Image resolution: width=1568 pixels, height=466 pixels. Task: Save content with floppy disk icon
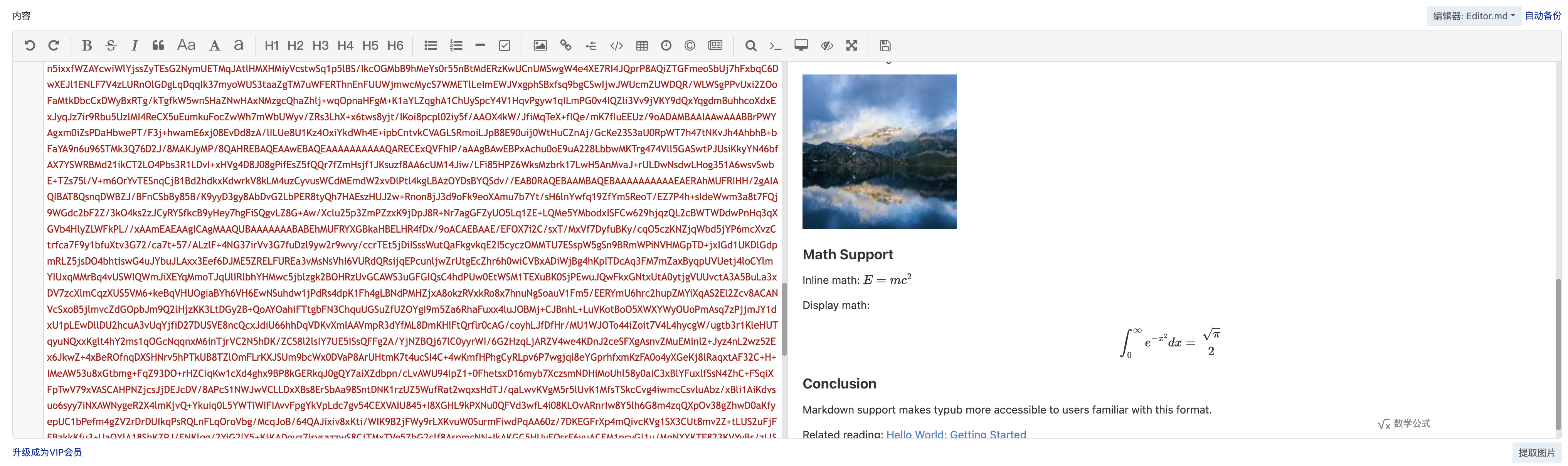(x=885, y=46)
